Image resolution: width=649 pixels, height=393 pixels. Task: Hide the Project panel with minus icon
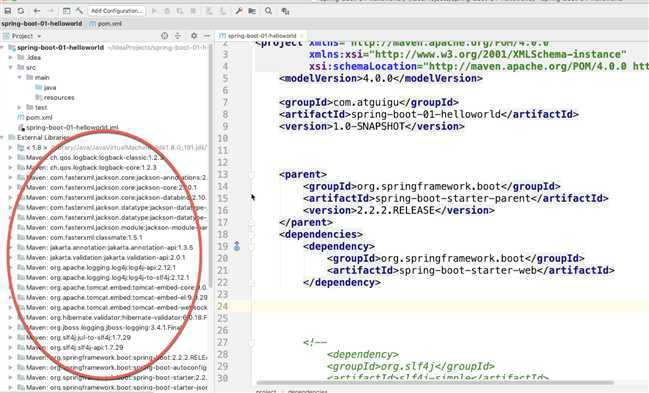pyautogui.click(x=207, y=36)
